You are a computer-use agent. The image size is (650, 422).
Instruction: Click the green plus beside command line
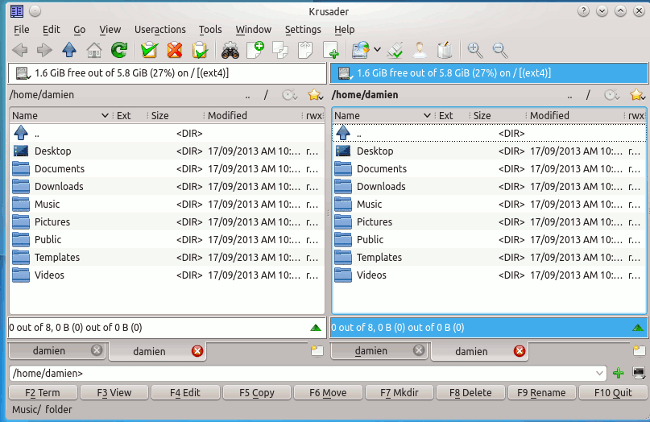click(x=618, y=373)
